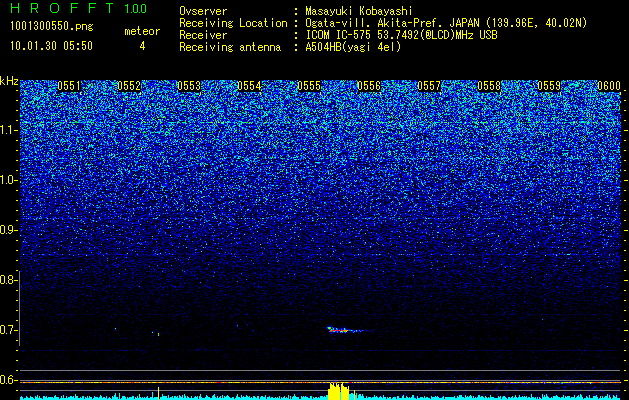The height and width of the screenshot is (400, 629).
Task: Click the Ovserver label
Action: point(203,11)
